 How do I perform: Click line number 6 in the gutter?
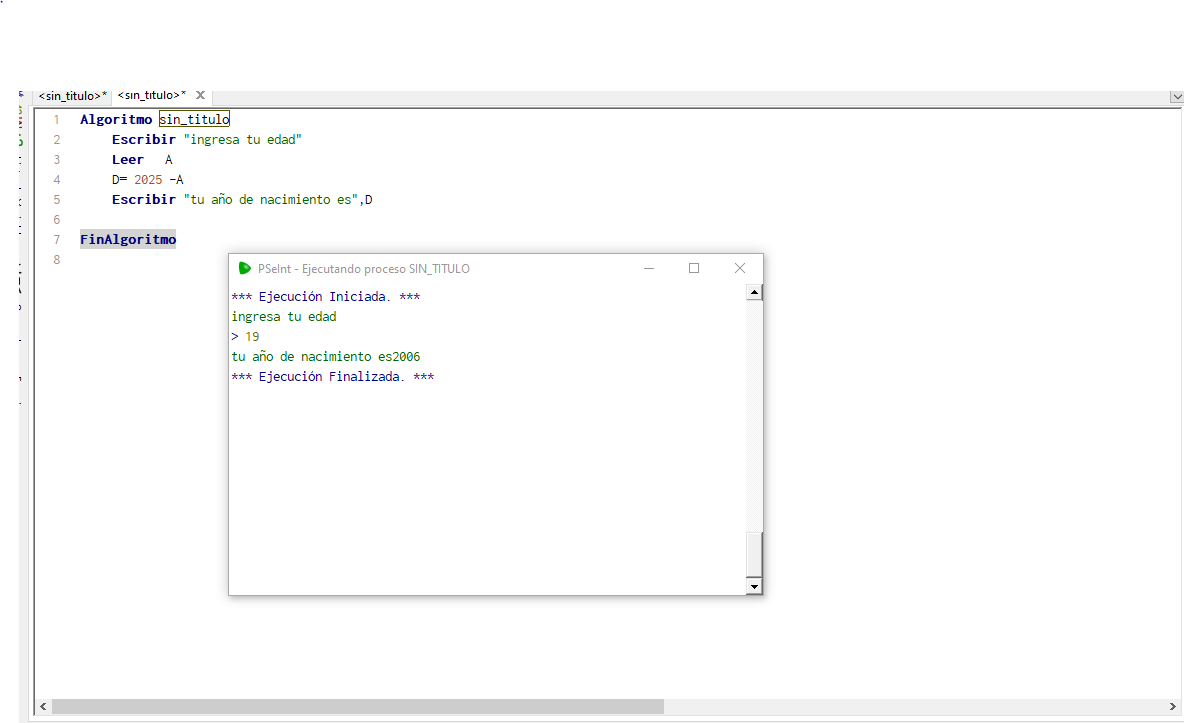coord(57,220)
